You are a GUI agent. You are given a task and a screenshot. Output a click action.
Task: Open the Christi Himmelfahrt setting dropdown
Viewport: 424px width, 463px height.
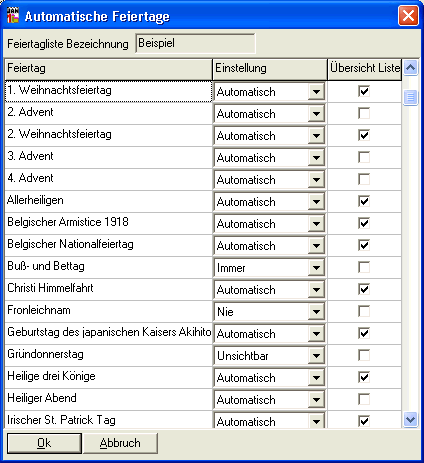316,289
